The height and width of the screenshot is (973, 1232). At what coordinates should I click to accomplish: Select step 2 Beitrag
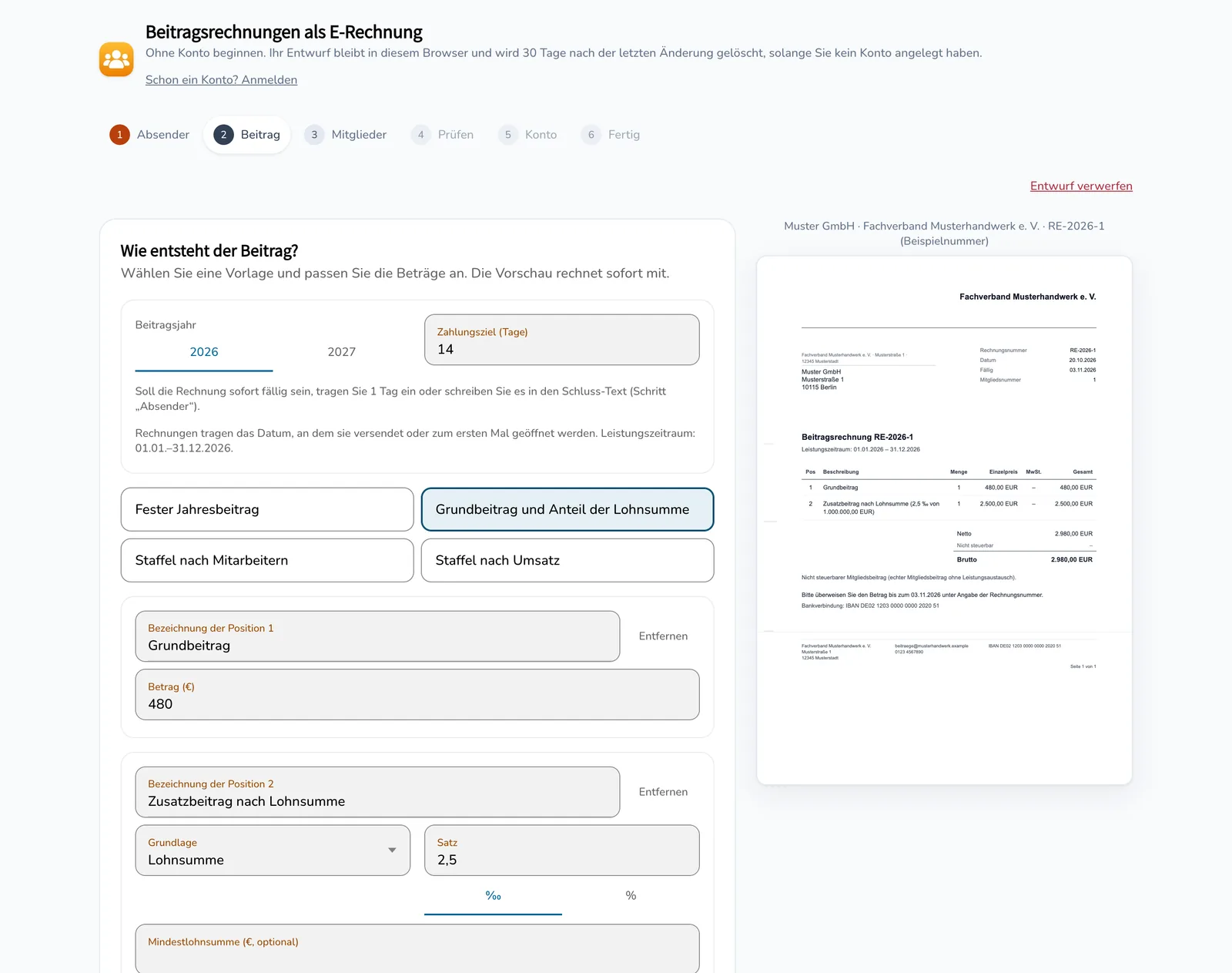[247, 135]
